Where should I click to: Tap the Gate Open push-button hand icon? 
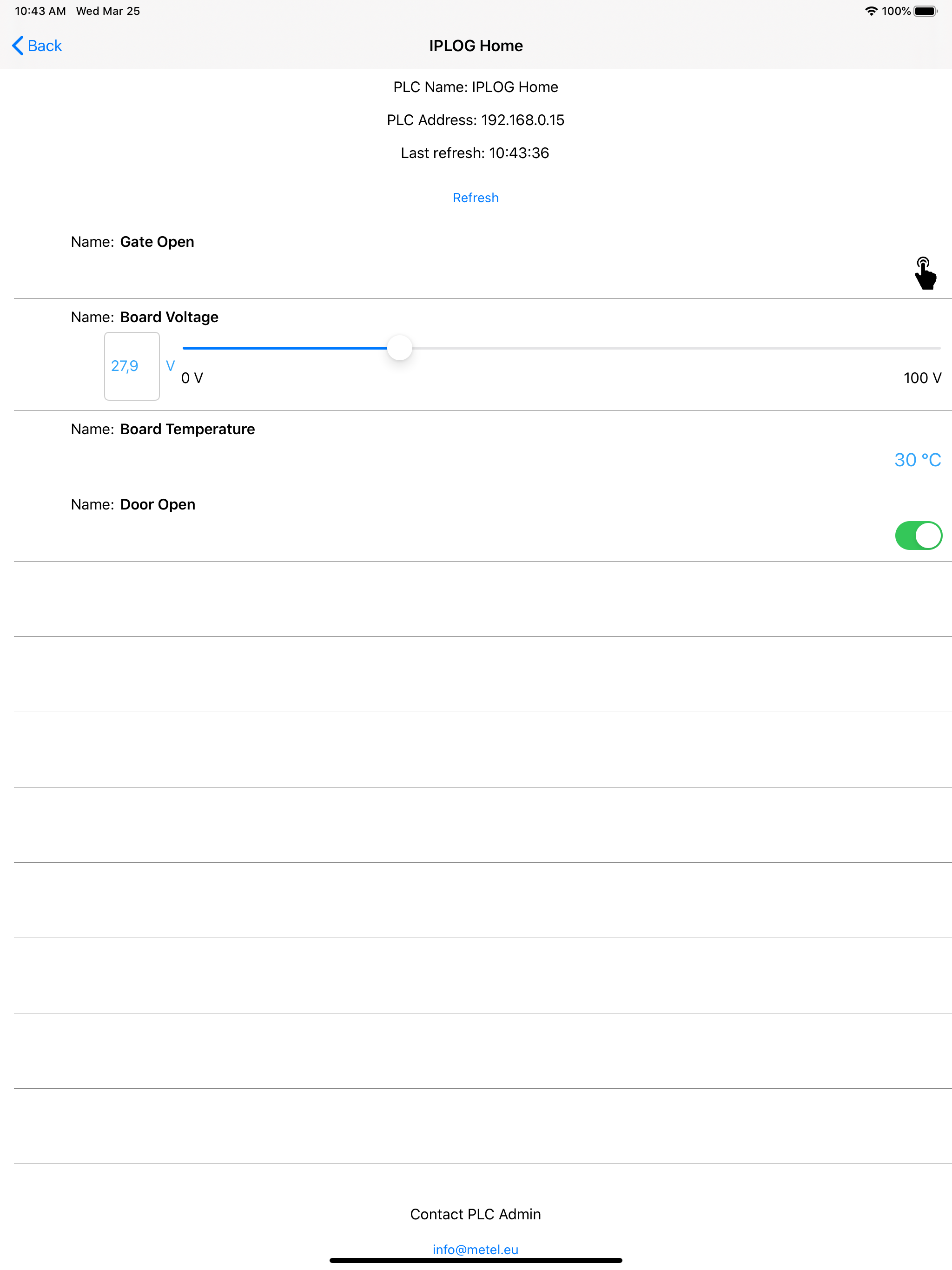(925, 273)
